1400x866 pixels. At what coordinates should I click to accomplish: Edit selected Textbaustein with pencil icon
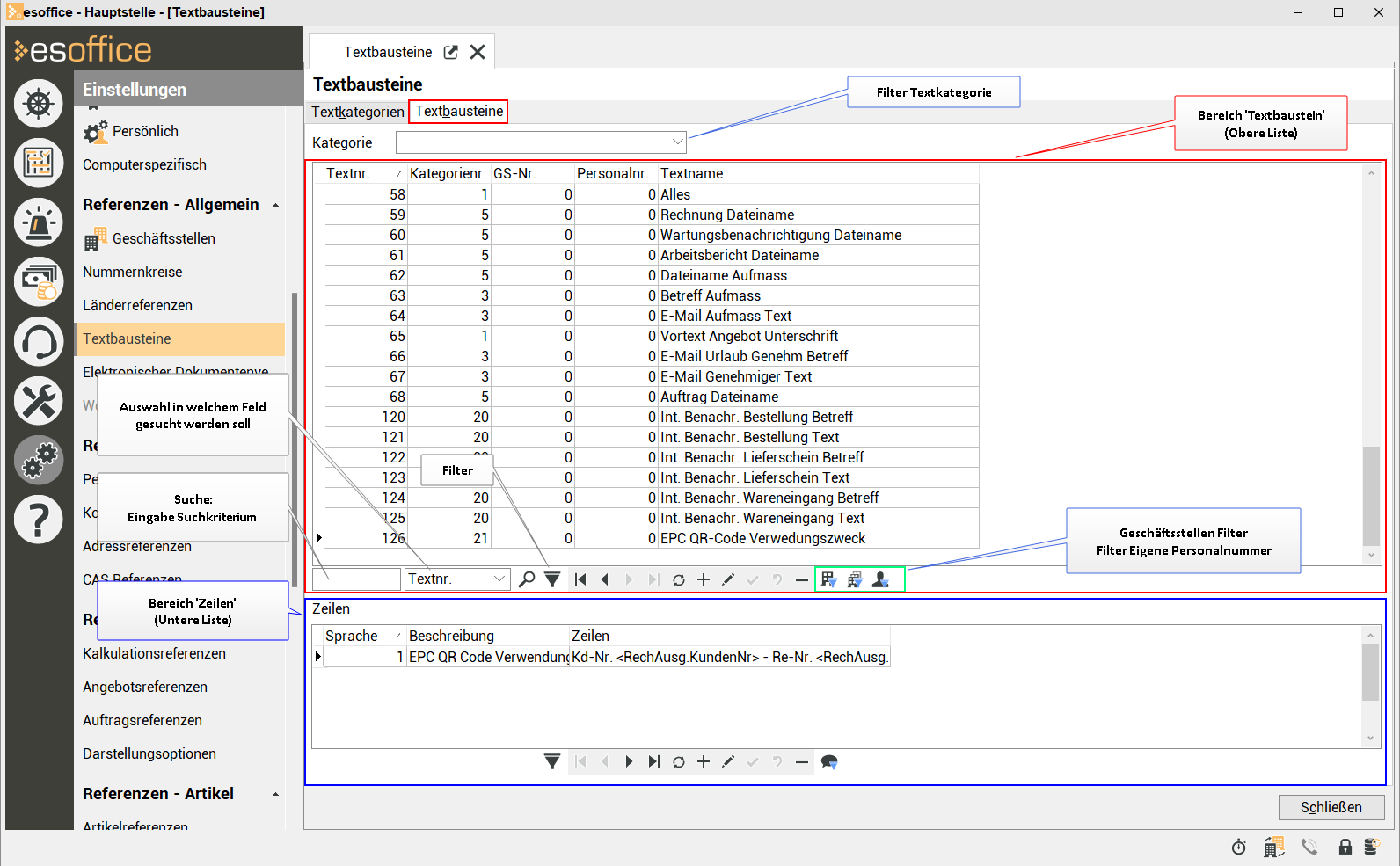(x=728, y=579)
